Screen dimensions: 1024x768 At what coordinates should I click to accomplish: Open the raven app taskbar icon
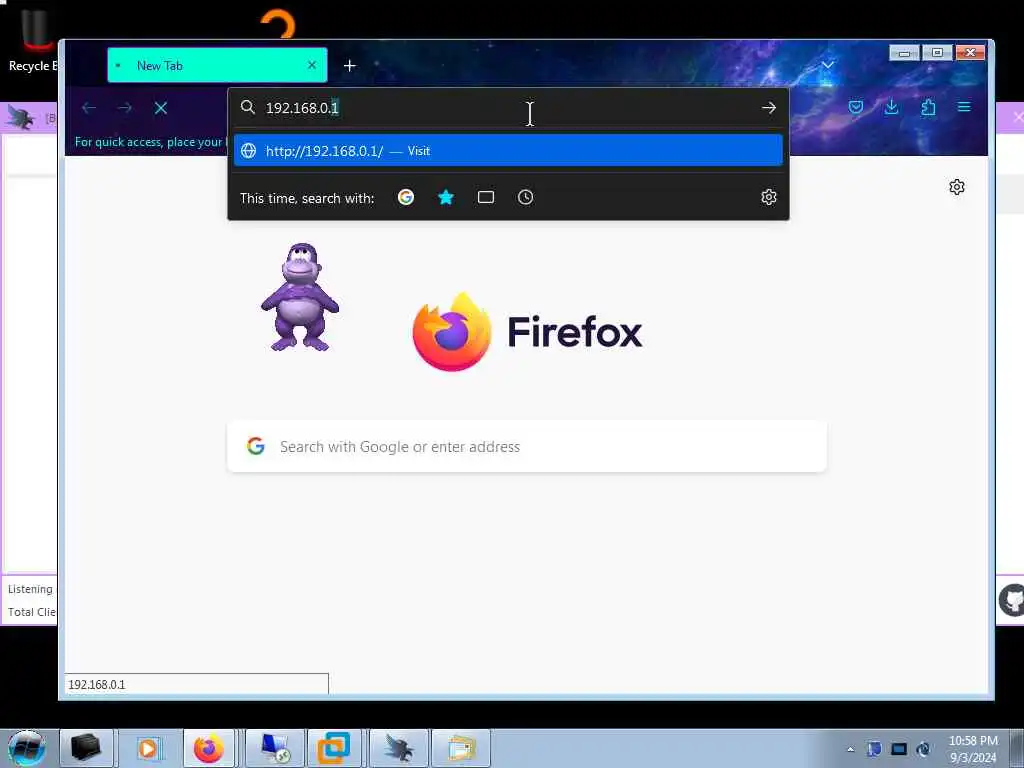(x=398, y=748)
